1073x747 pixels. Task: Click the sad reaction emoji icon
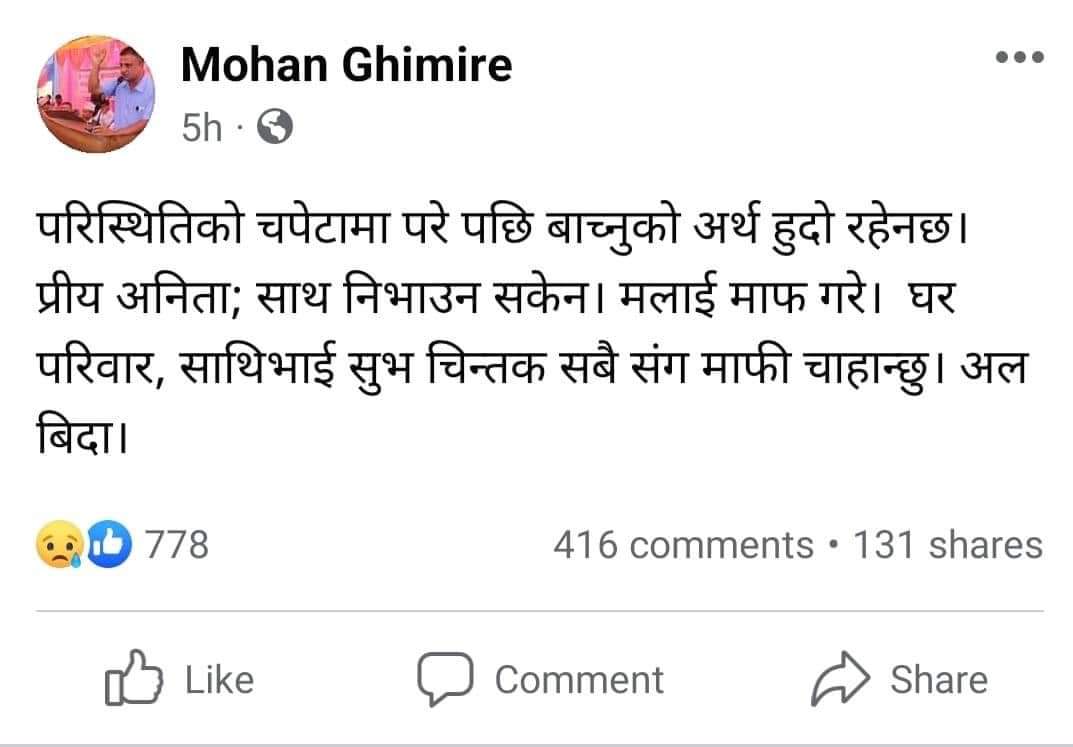point(57,546)
